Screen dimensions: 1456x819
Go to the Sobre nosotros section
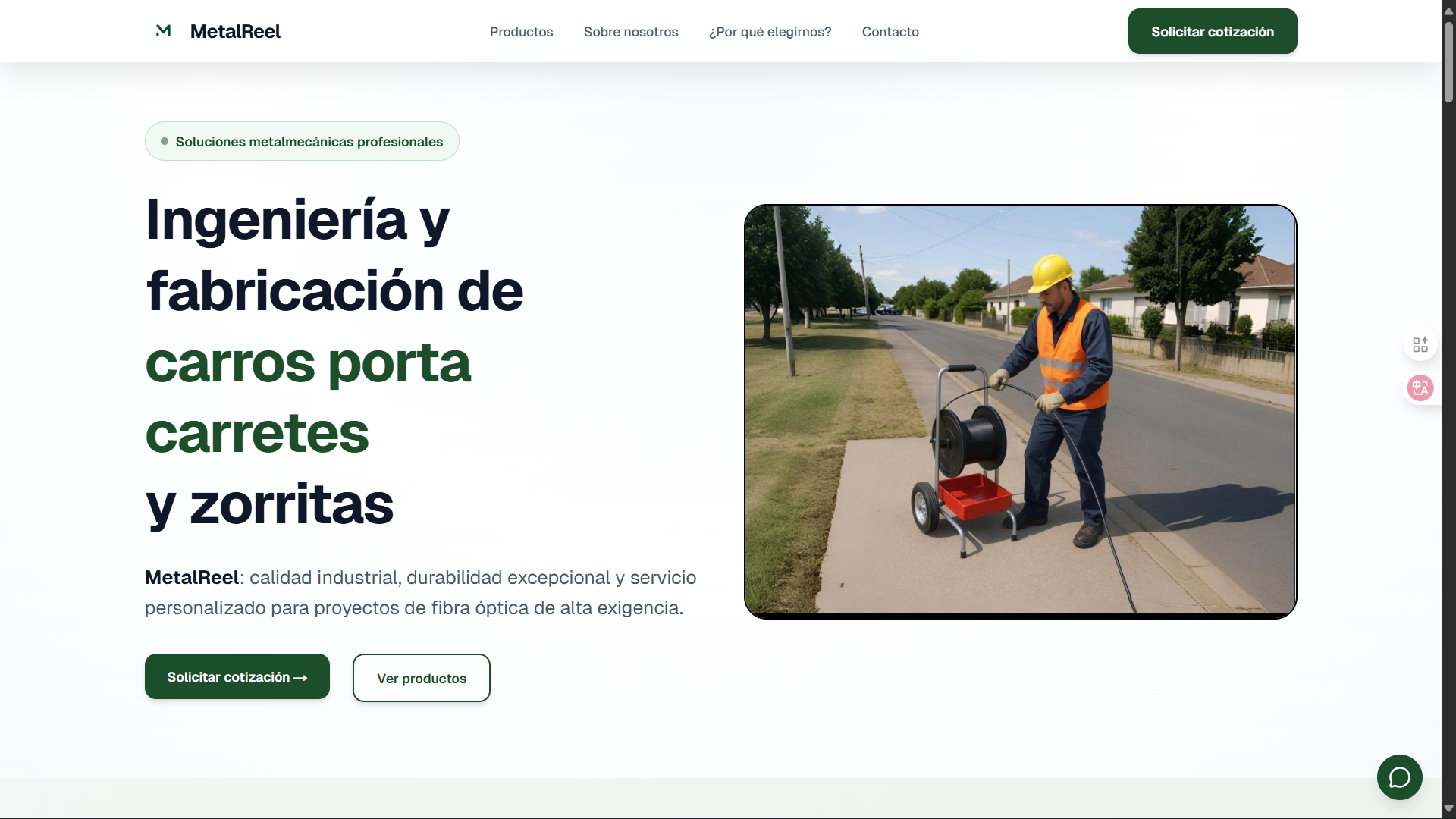[x=630, y=32]
